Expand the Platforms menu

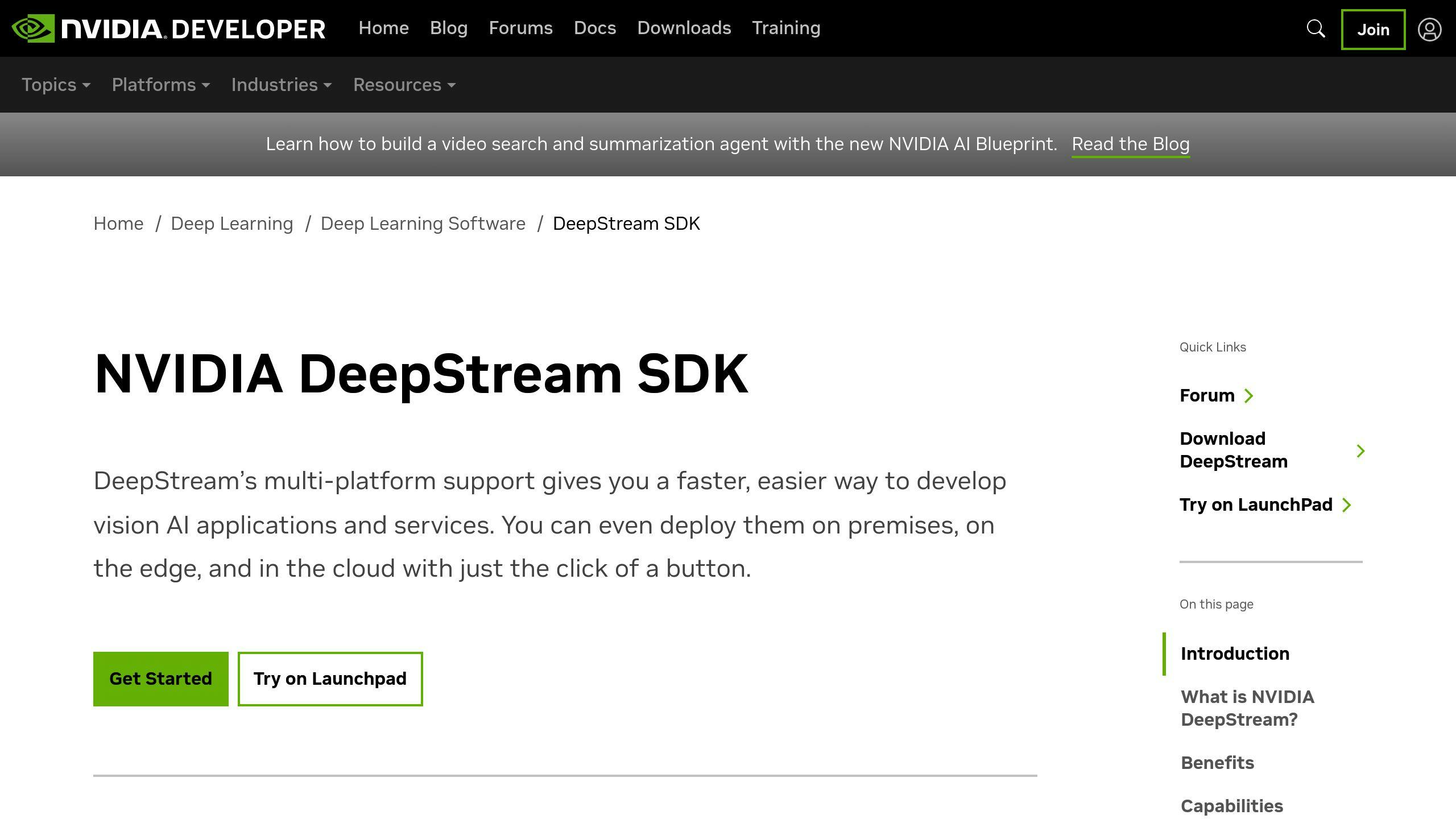tap(160, 85)
